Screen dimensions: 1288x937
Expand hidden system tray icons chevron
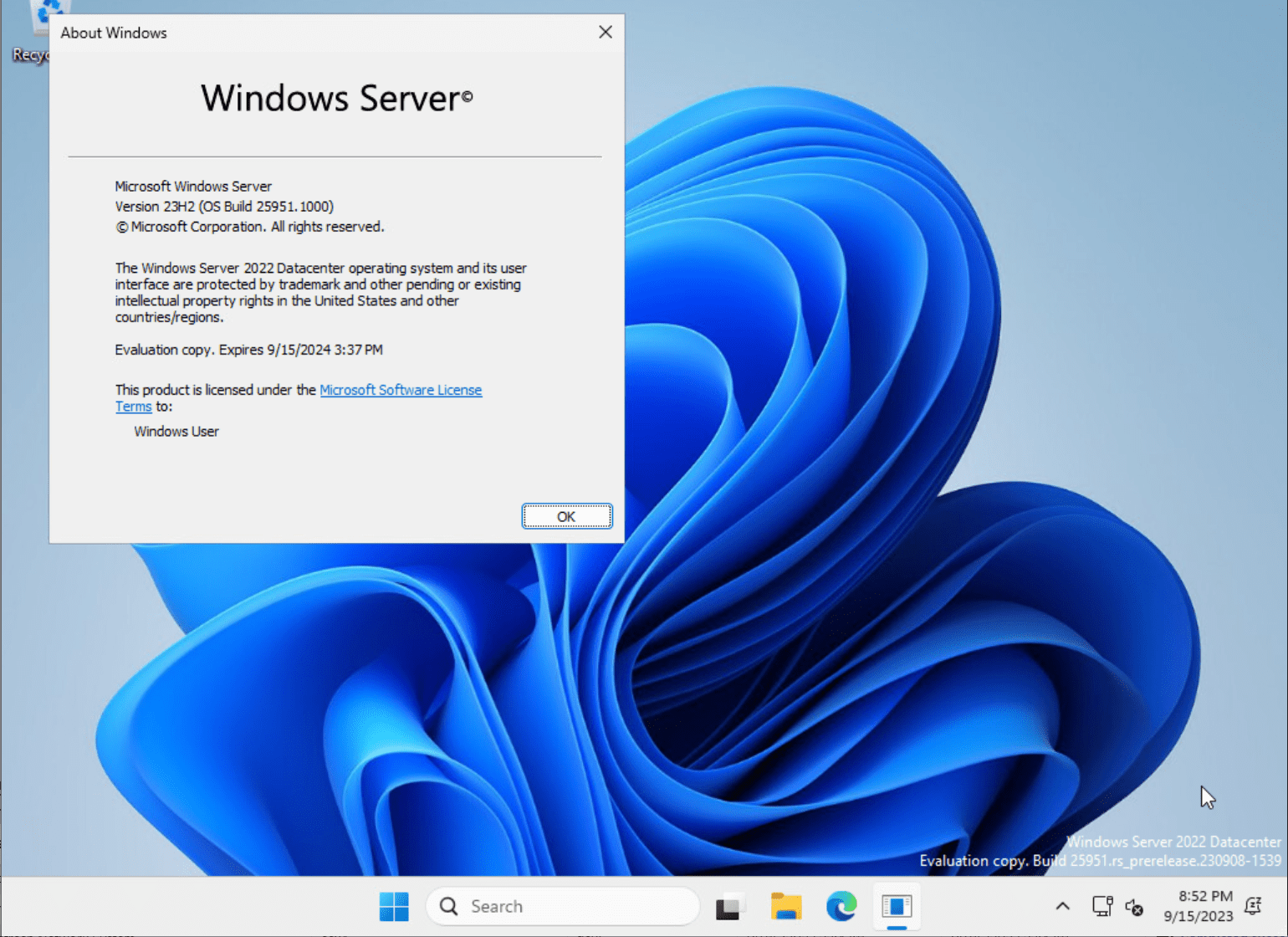1062,906
